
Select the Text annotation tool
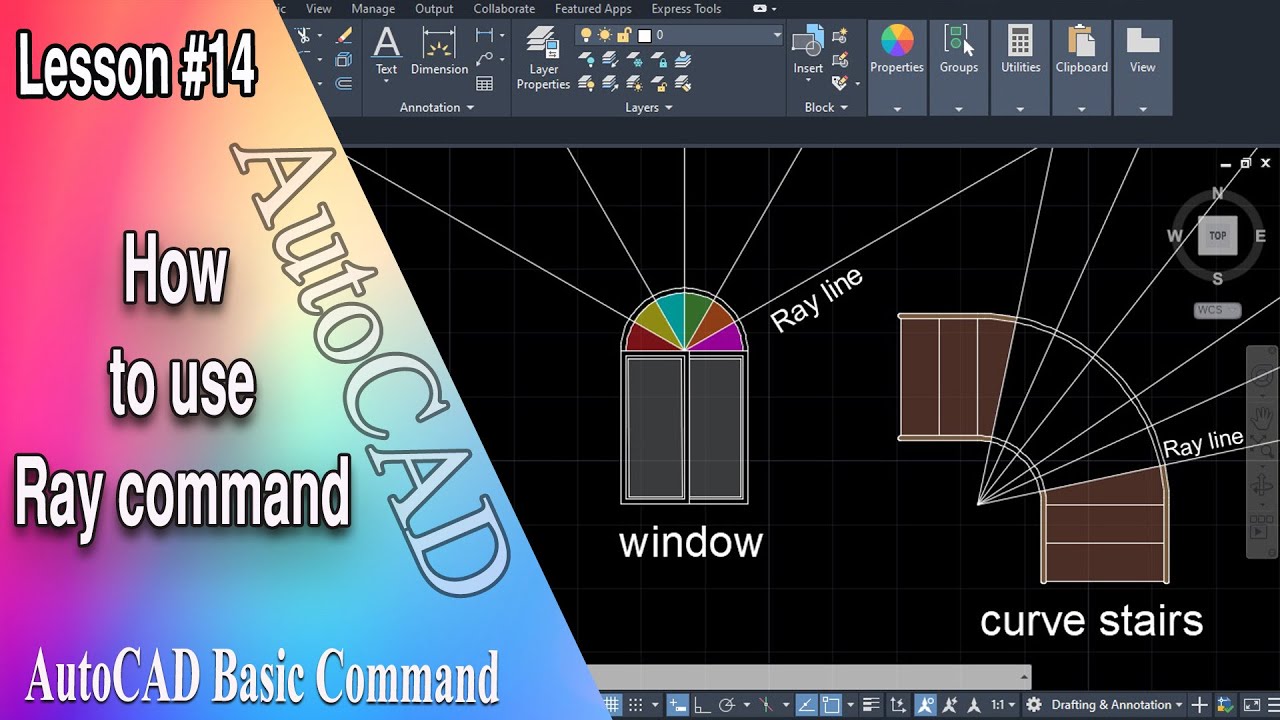(386, 50)
